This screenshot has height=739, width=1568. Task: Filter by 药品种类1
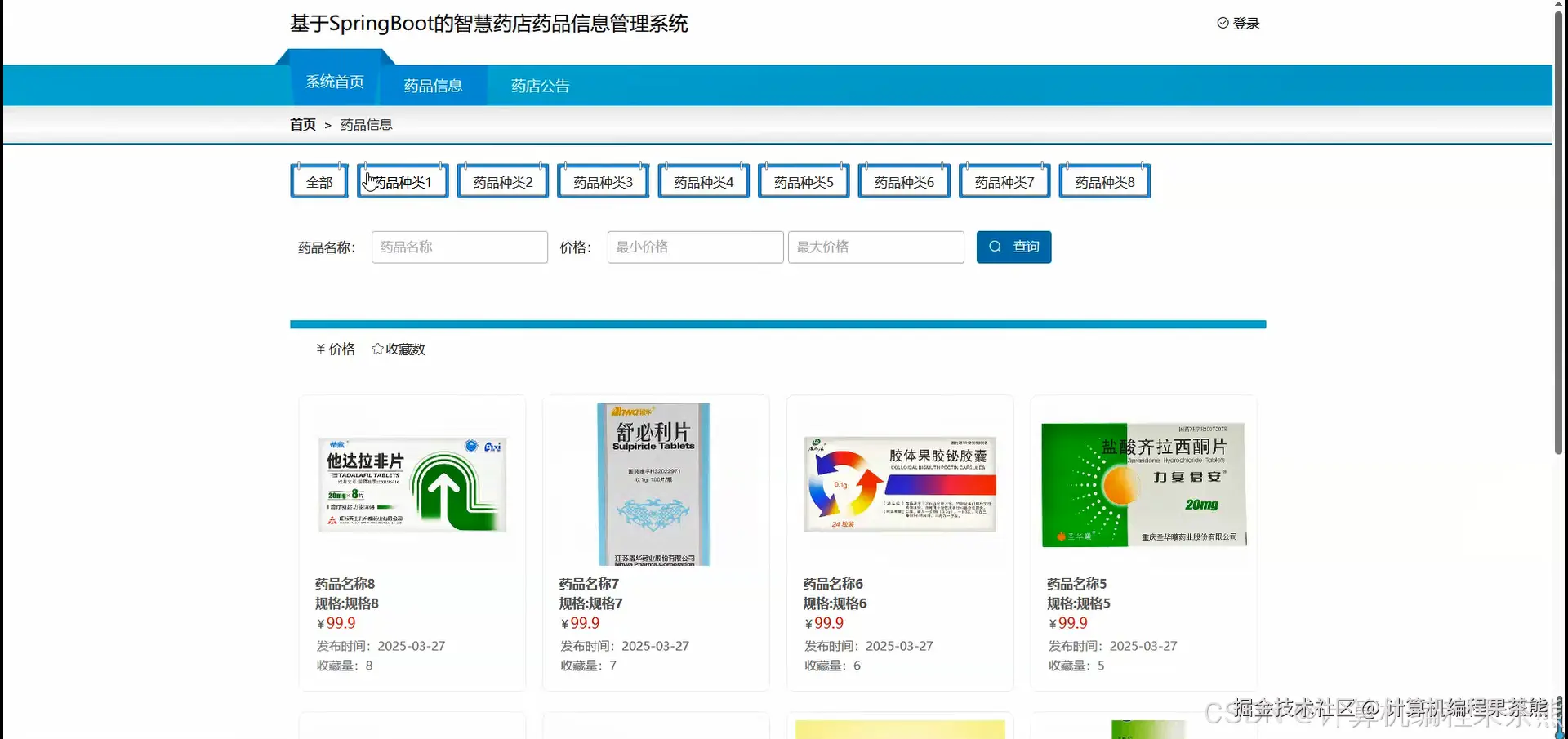tap(403, 181)
